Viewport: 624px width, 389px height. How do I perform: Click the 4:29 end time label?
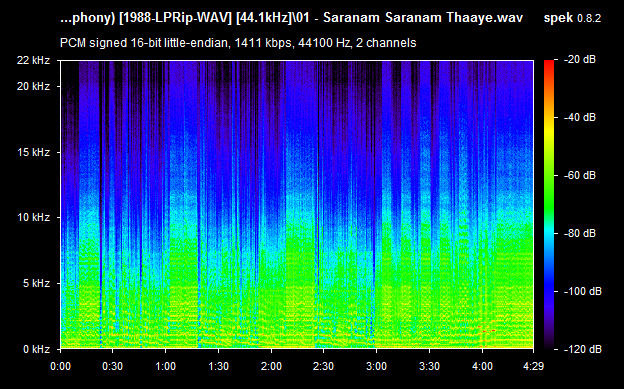[x=533, y=366]
